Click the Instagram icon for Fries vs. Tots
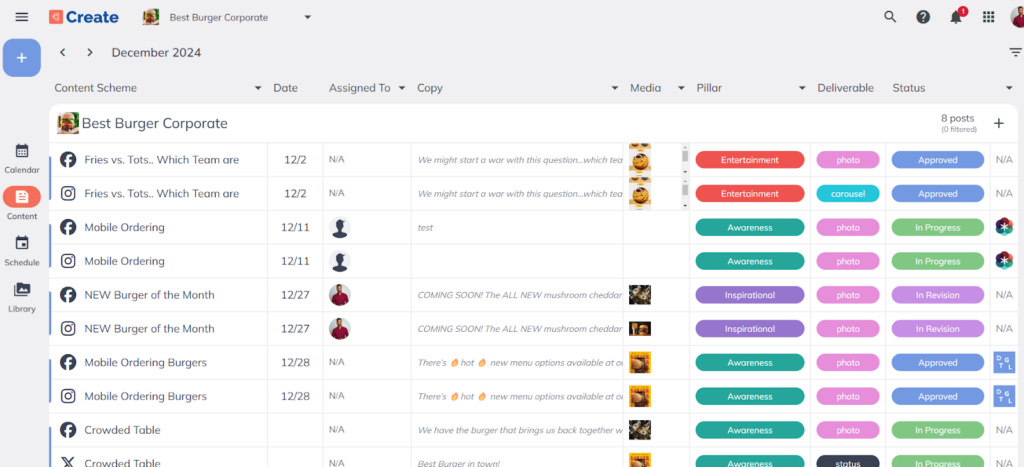 point(68,193)
